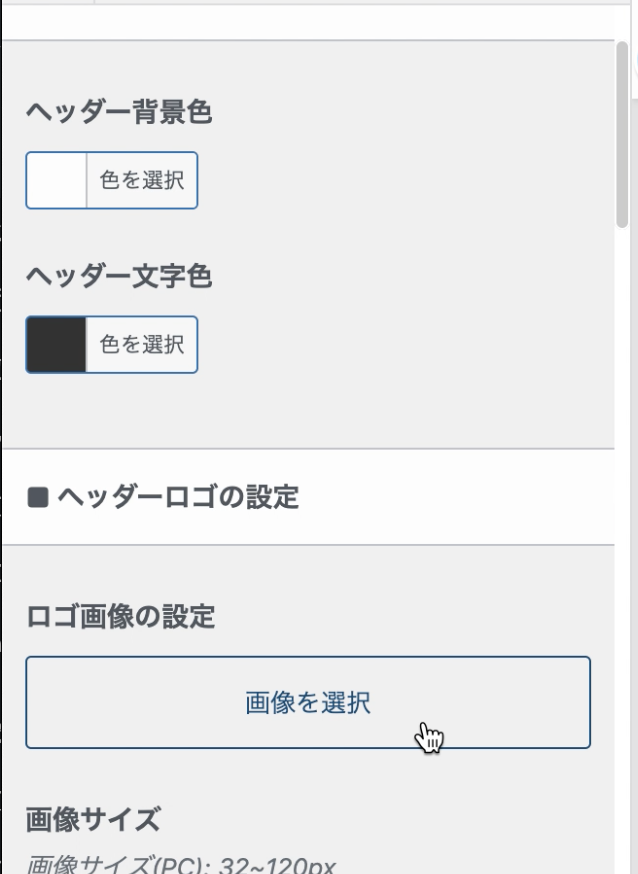Open color picker under ヘッダー文字色
Screen dimensions: 638x874
pos(141,345)
